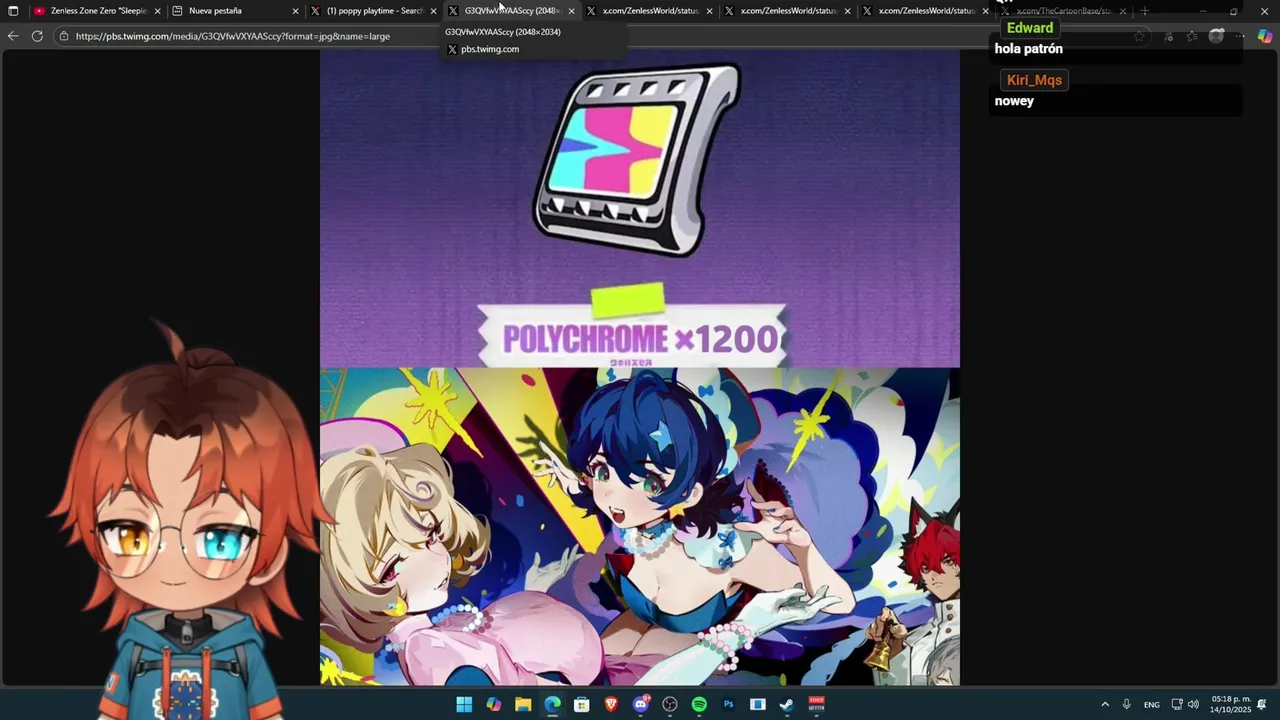
Task: Open the network tray icon
Action: click(x=1177, y=705)
